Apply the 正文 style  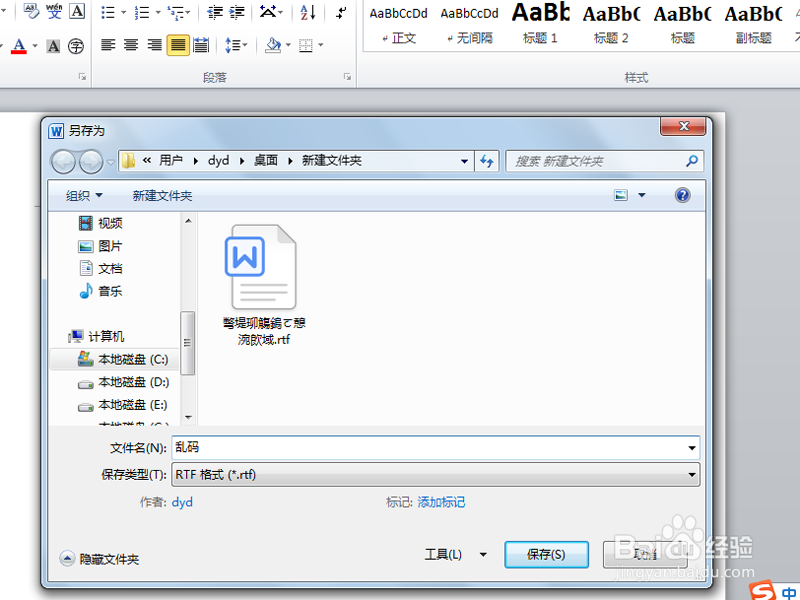pos(398,24)
